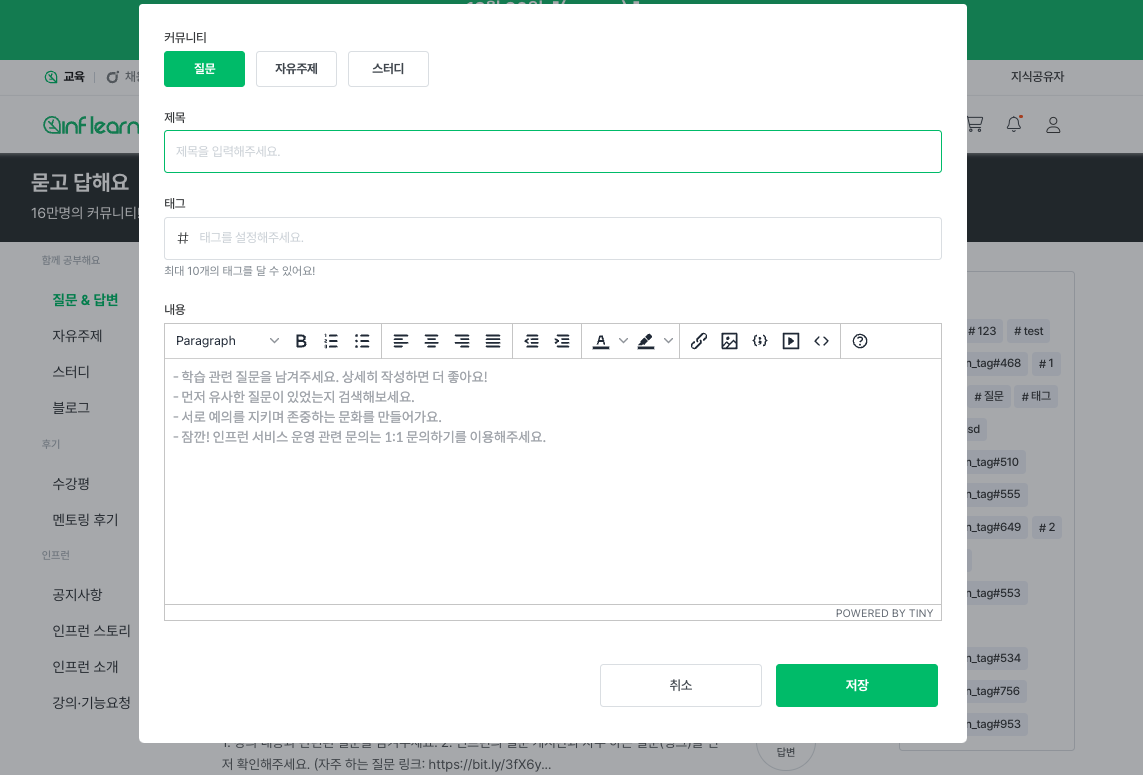
Task: Insert media video icon
Action: 790,341
